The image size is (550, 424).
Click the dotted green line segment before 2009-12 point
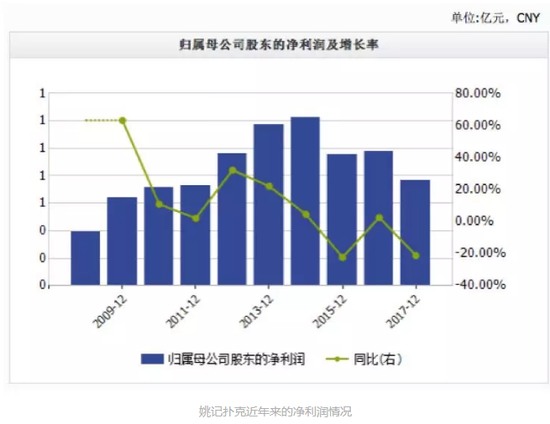(x=102, y=120)
